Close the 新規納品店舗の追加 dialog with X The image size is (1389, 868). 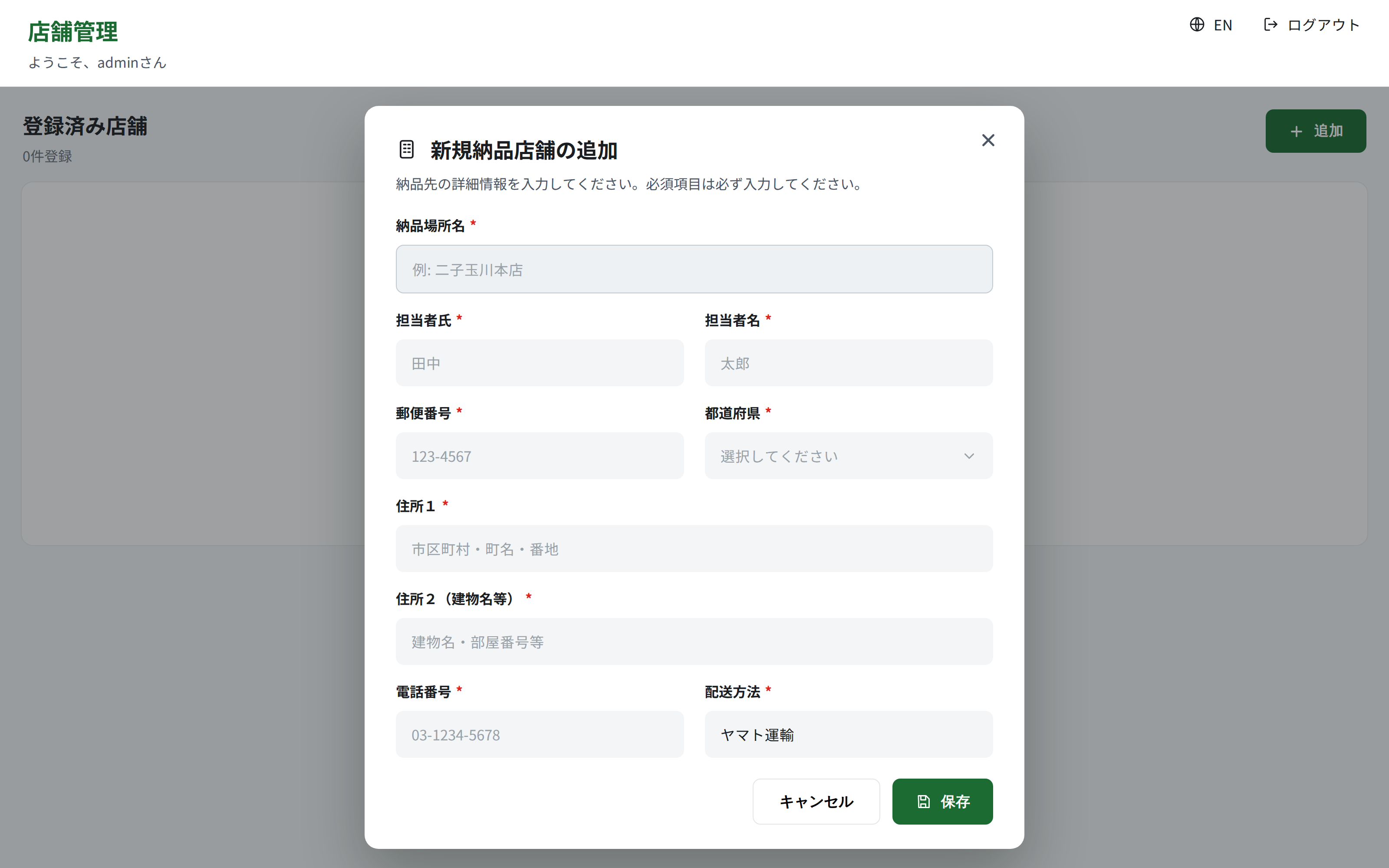(x=988, y=140)
